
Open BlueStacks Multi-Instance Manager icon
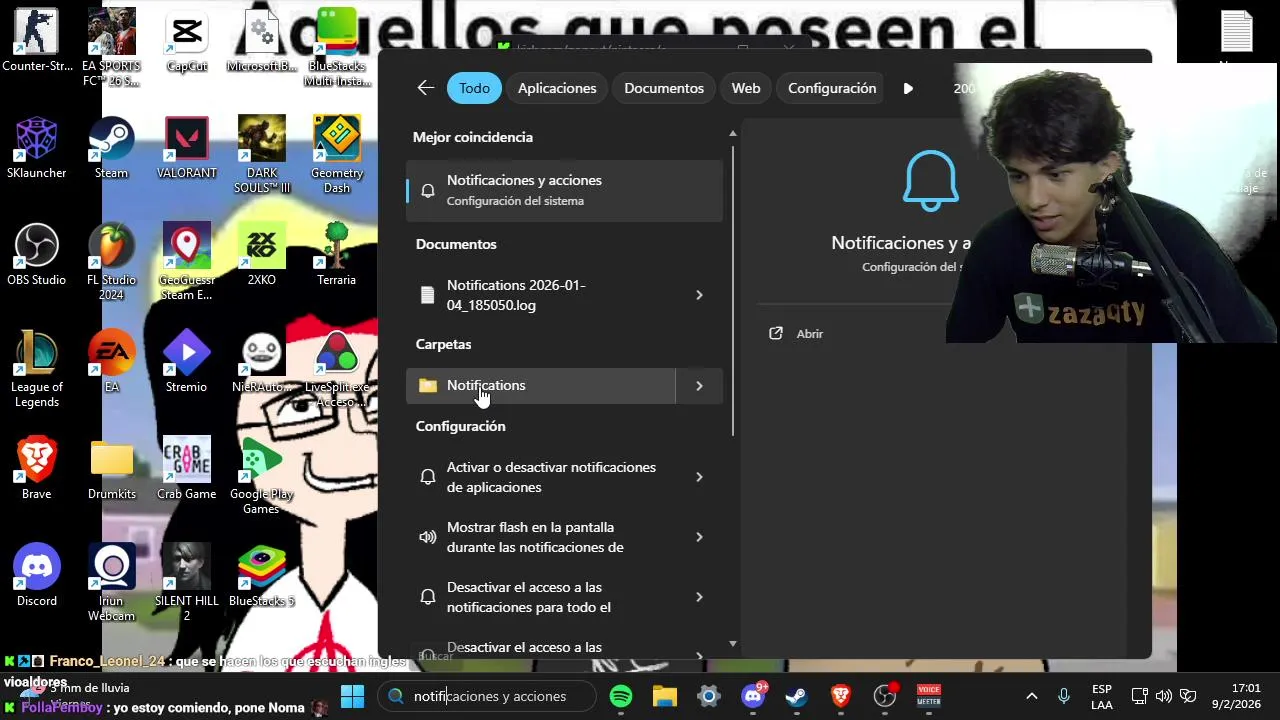[337, 47]
